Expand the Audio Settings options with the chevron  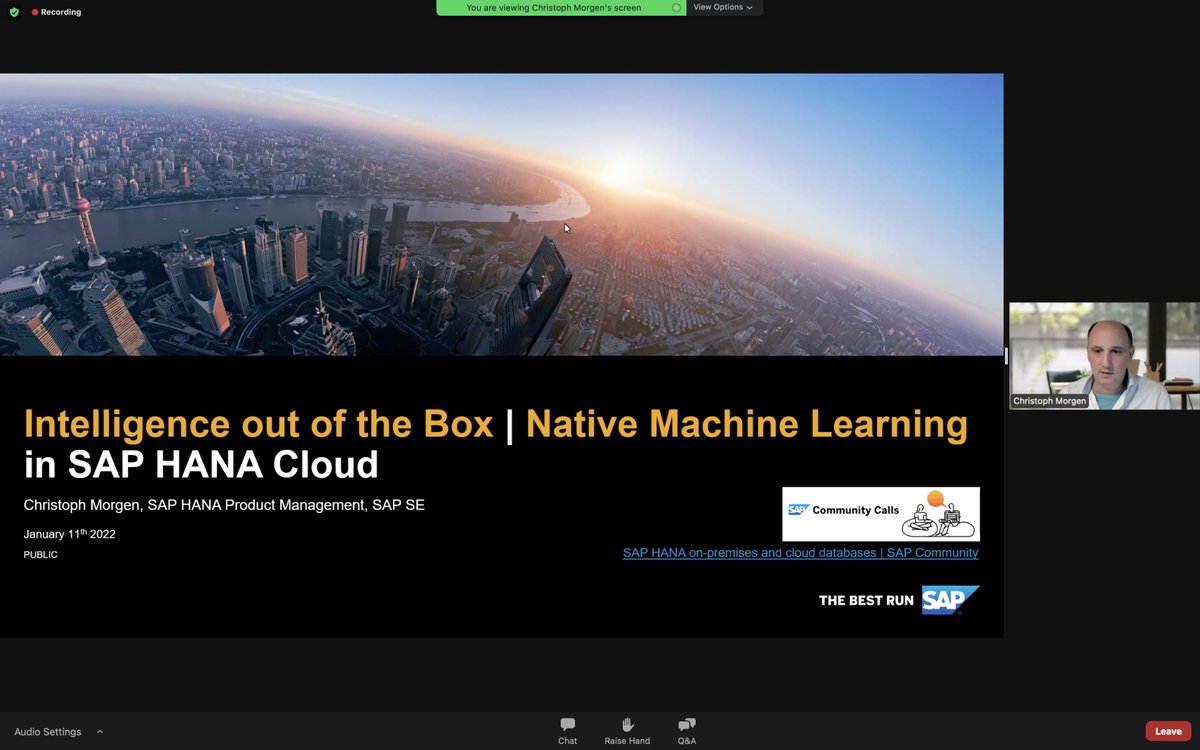pyautogui.click(x=98, y=731)
